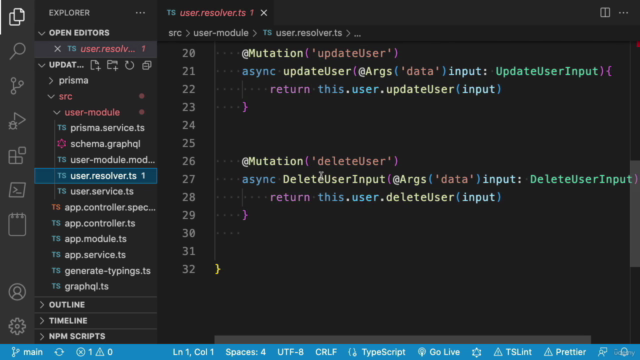Click src in the breadcrumb path

point(175,33)
